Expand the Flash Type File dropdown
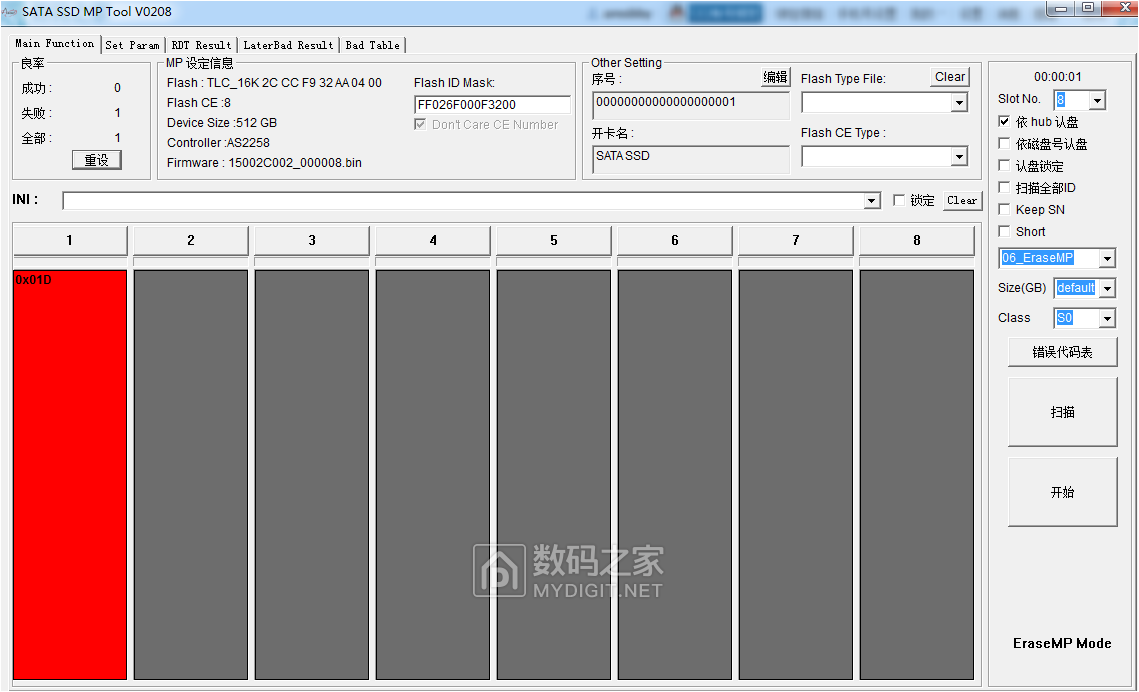Image resolution: width=1139 pixels, height=692 pixels. tap(960, 103)
